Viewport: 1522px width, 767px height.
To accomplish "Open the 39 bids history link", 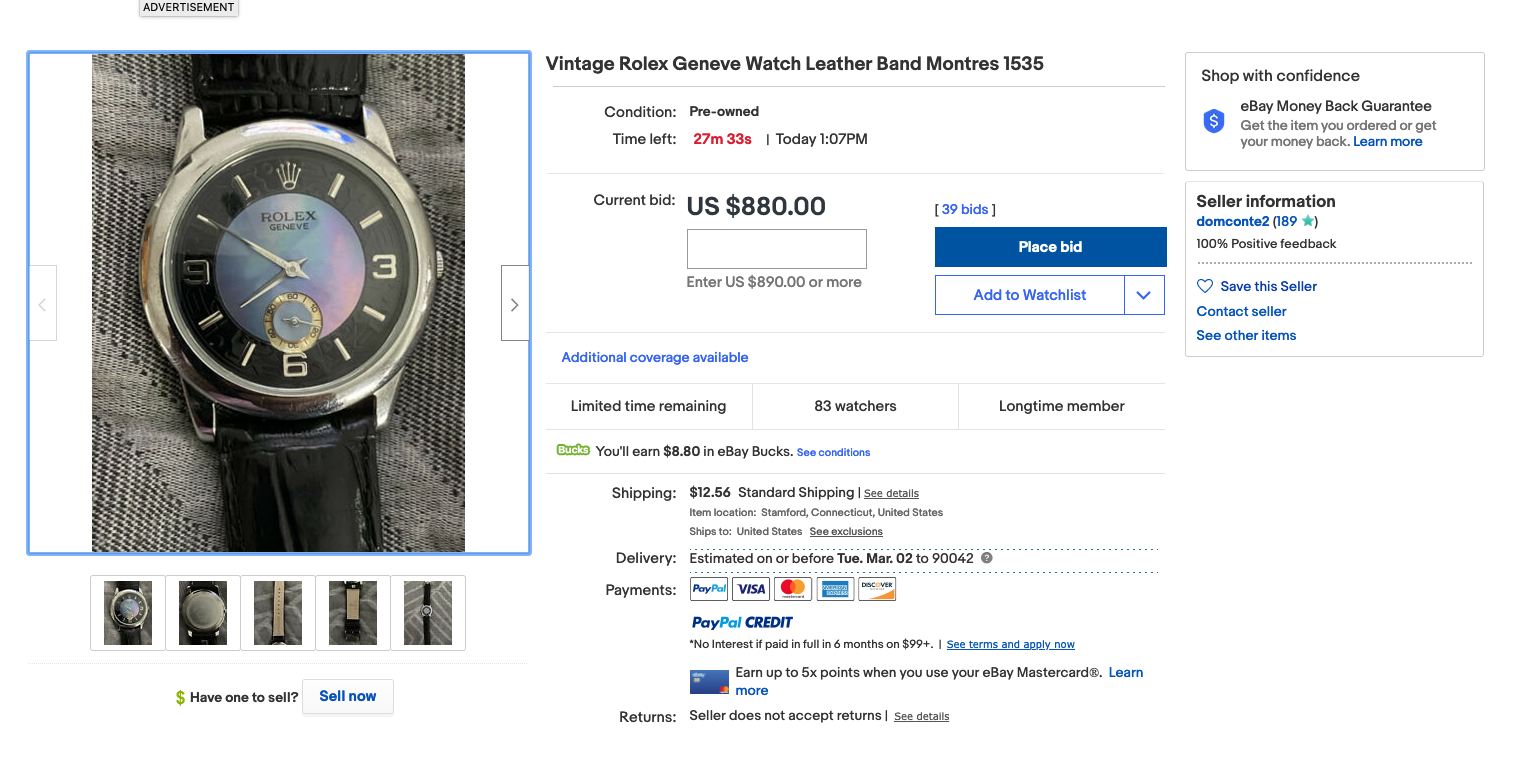I will (965, 209).
